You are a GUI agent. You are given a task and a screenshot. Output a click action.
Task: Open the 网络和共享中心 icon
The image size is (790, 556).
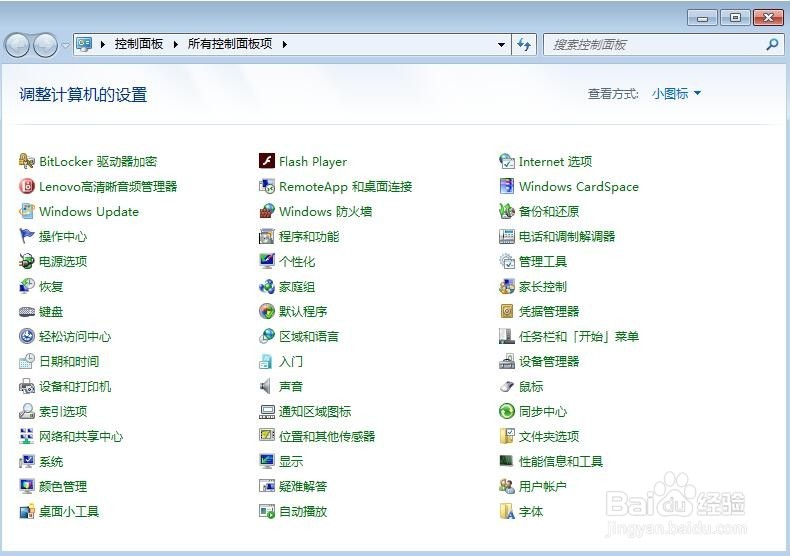(x=27, y=436)
